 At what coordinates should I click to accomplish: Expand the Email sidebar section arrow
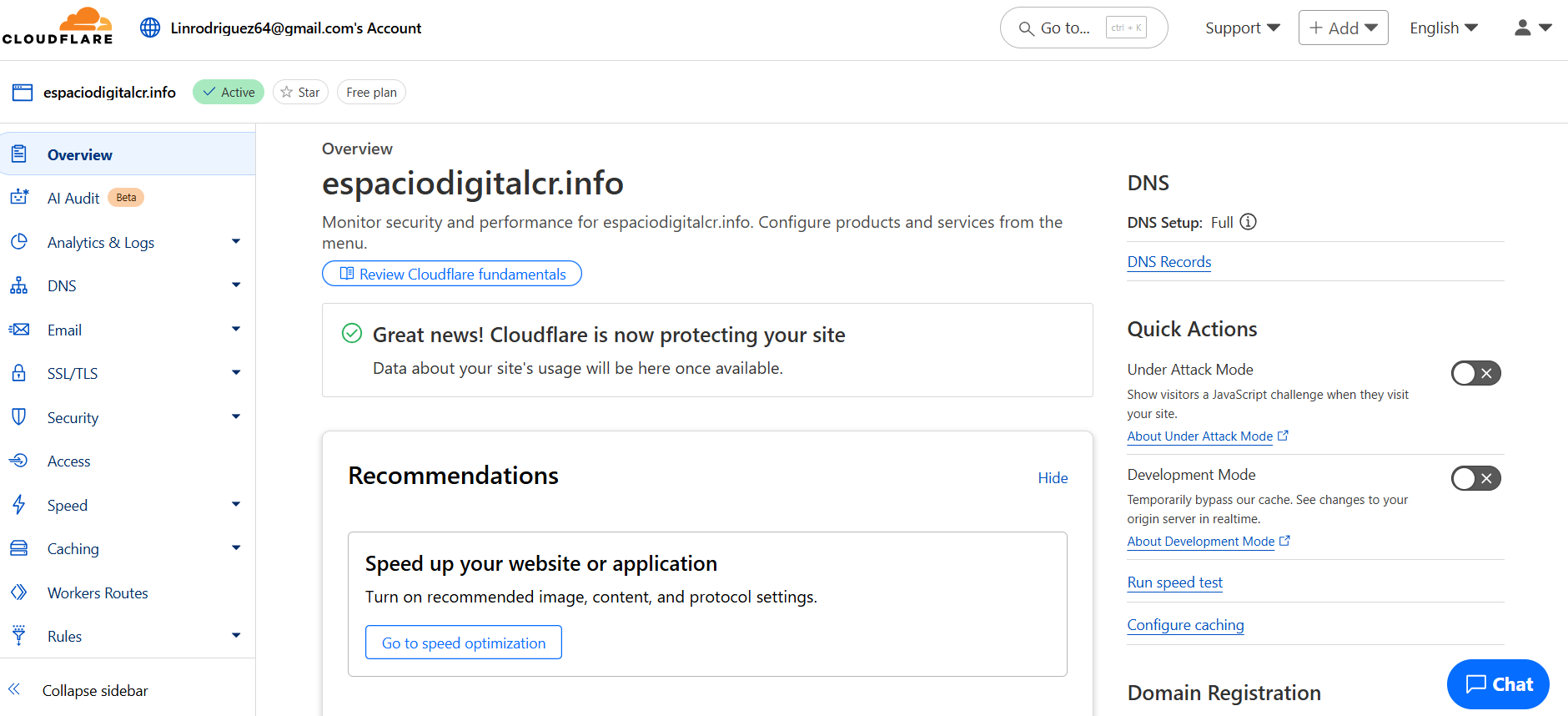point(236,329)
